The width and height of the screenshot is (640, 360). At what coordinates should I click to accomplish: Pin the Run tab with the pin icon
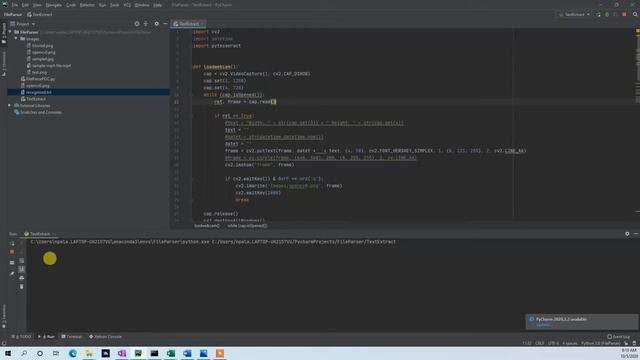tap(12, 273)
